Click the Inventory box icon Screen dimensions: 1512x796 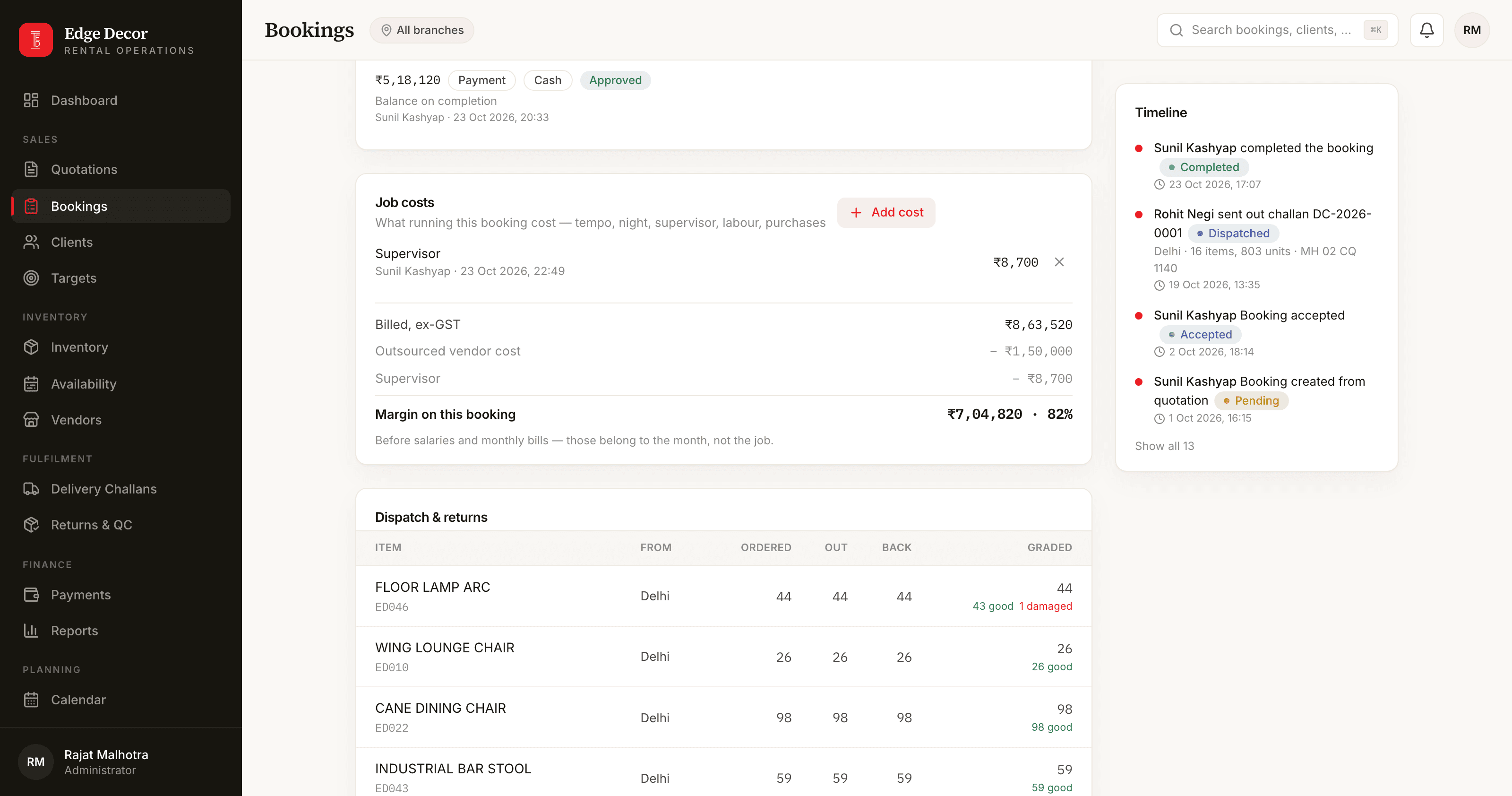point(31,347)
